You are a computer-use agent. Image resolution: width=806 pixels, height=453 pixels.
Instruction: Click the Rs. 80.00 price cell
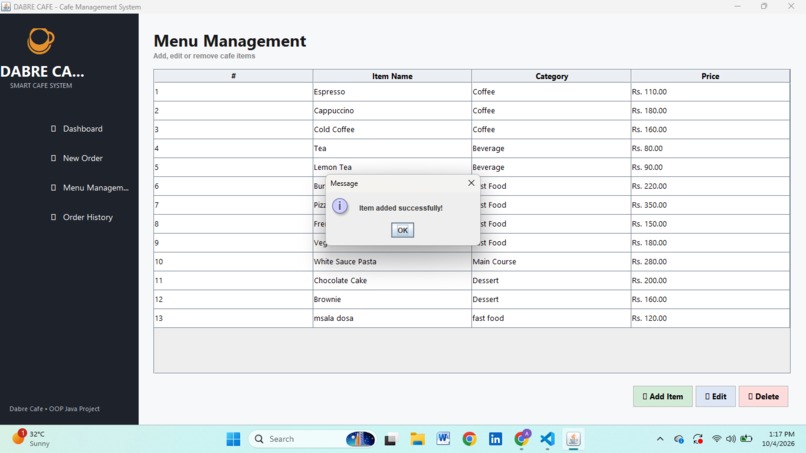pyautogui.click(x=710, y=148)
